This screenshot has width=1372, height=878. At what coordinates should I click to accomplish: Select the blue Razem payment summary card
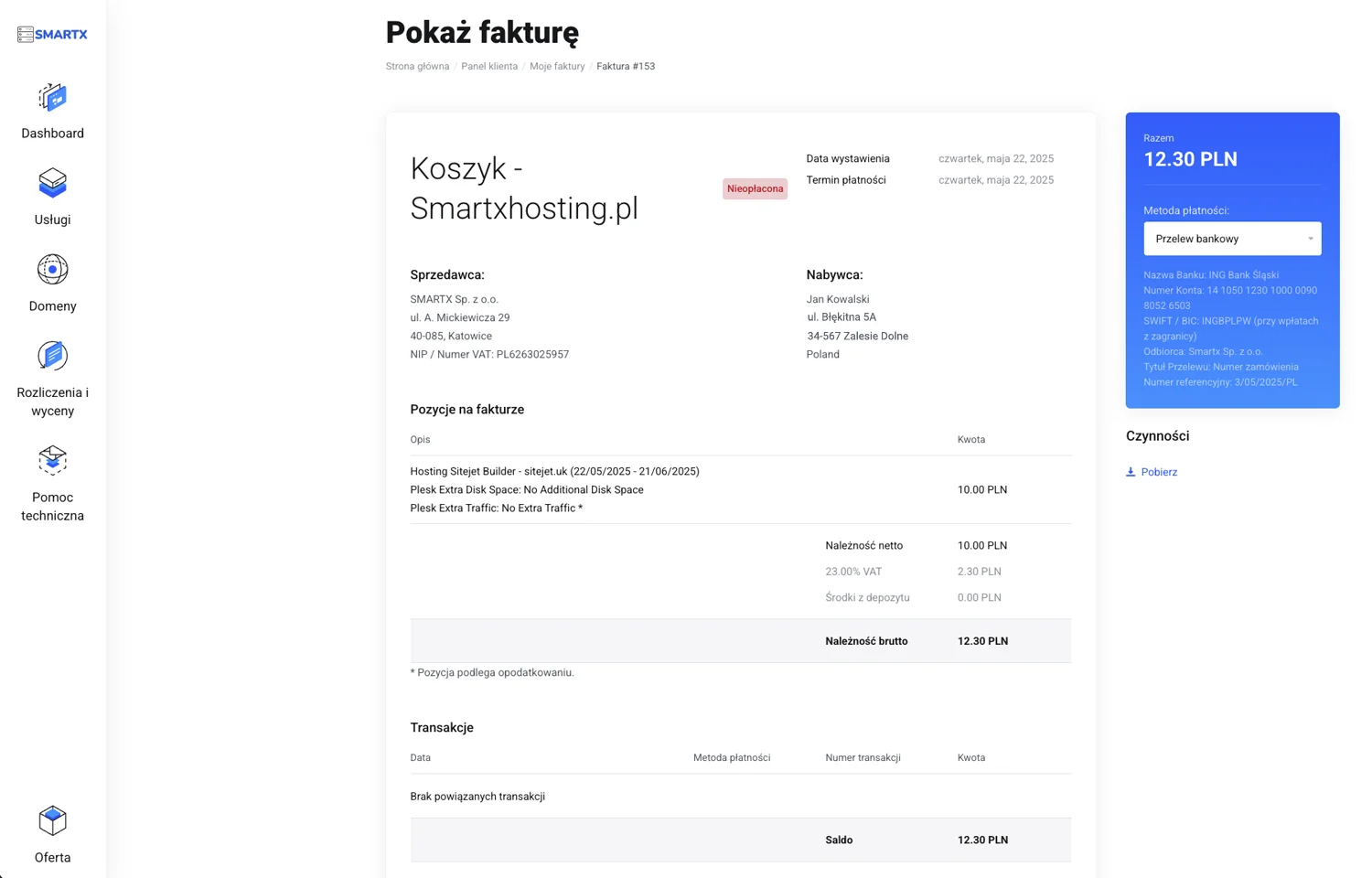tap(1232, 260)
